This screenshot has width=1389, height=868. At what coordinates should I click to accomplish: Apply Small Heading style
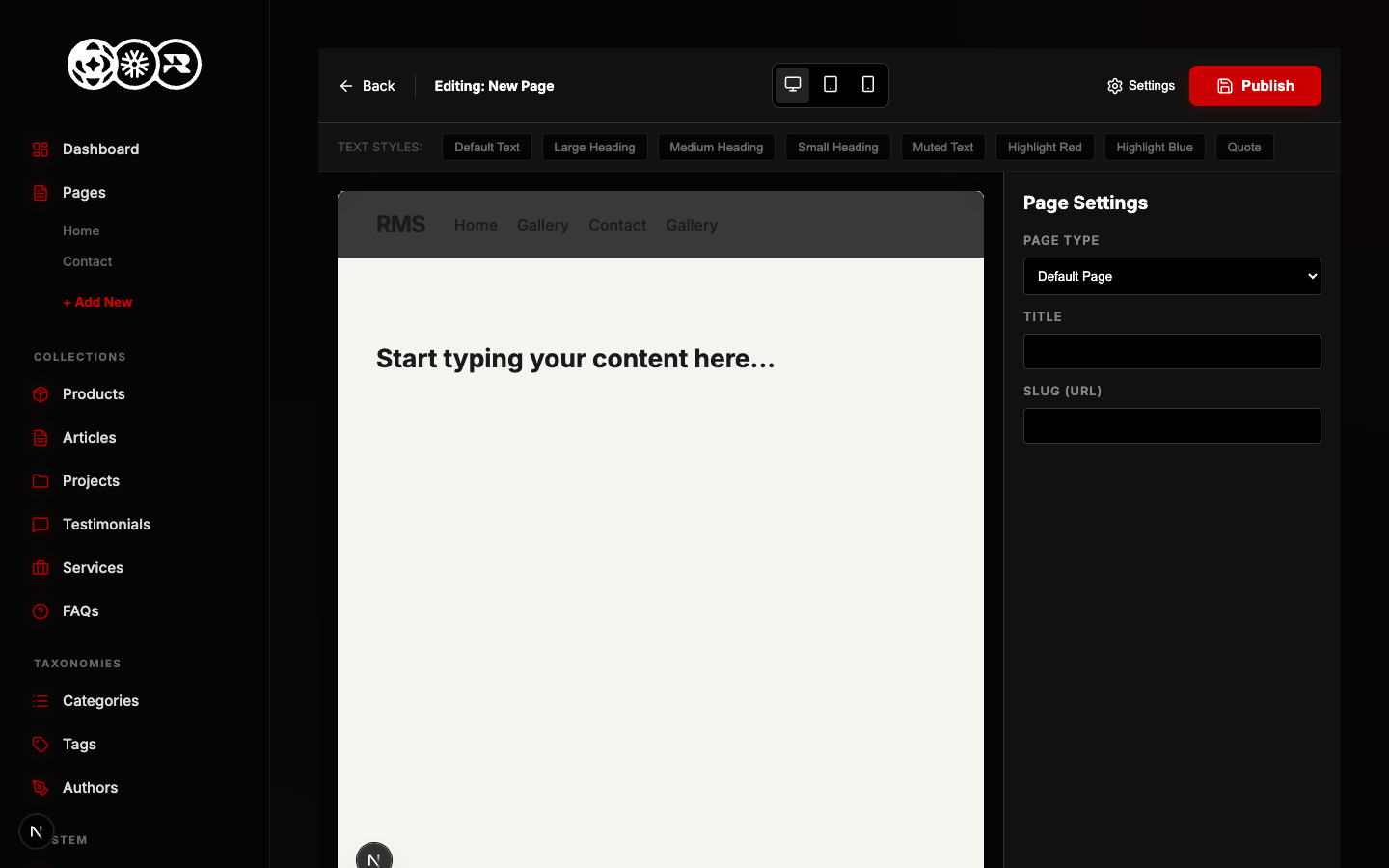click(838, 148)
